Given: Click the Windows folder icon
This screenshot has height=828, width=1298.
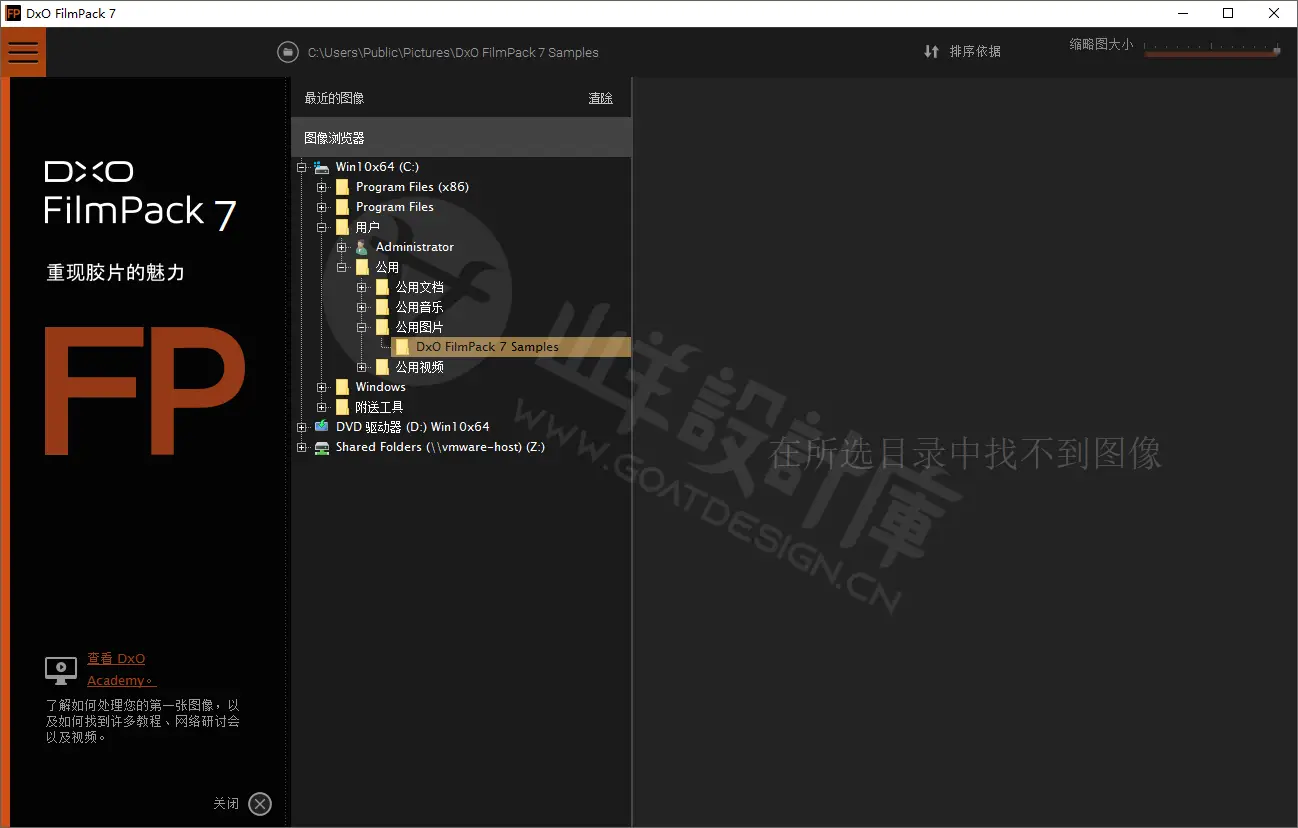Looking at the screenshot, I should pos(342,387).
